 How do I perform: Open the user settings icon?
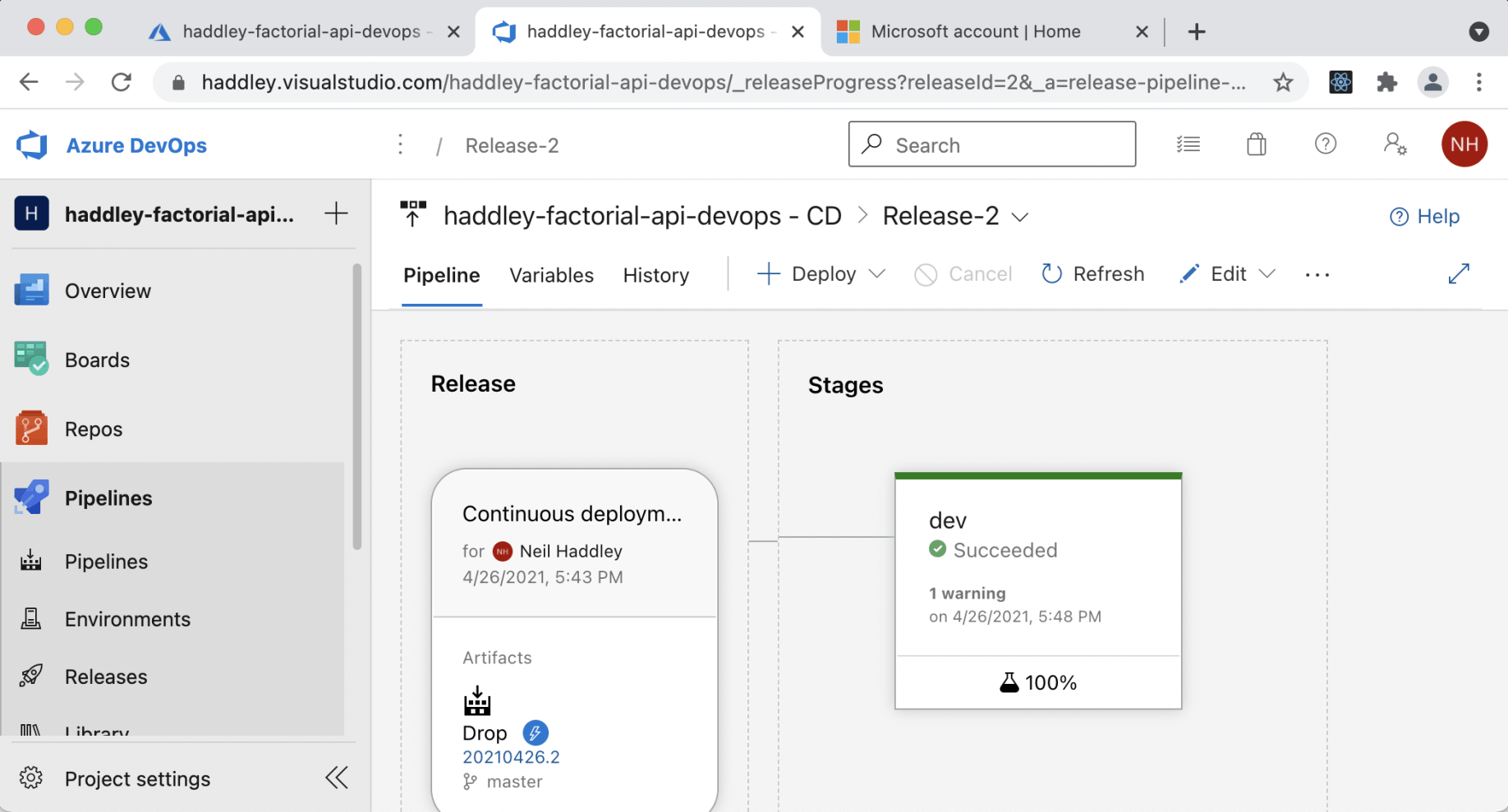(x=1394, y=145)
